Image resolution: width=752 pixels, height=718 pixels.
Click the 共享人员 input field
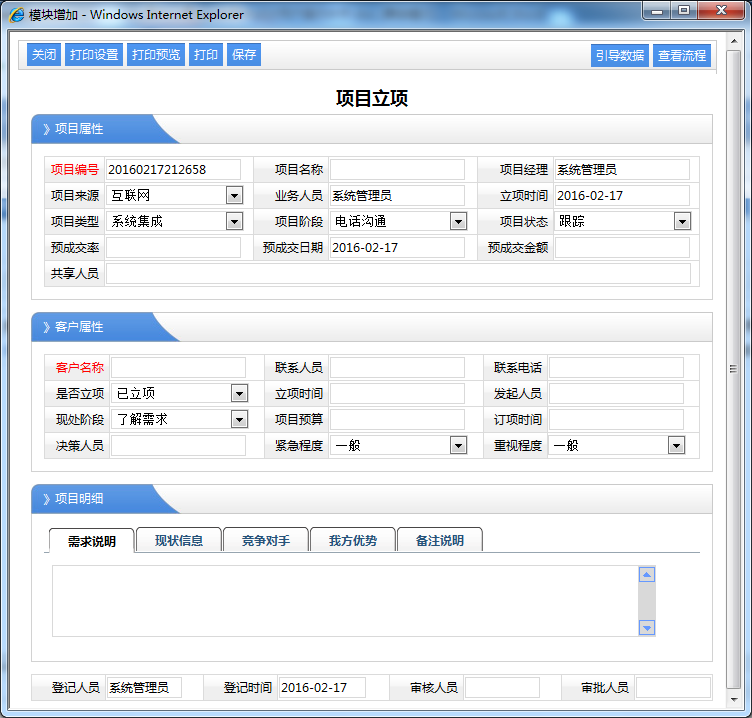[x=398, y=274]
